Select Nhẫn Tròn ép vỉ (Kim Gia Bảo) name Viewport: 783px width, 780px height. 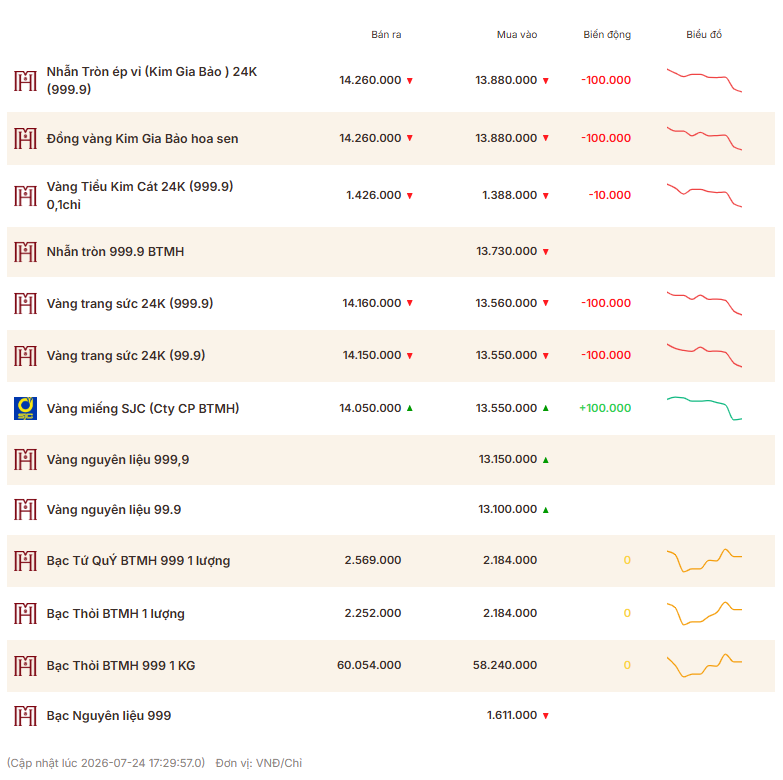click(x=152, y=80)
